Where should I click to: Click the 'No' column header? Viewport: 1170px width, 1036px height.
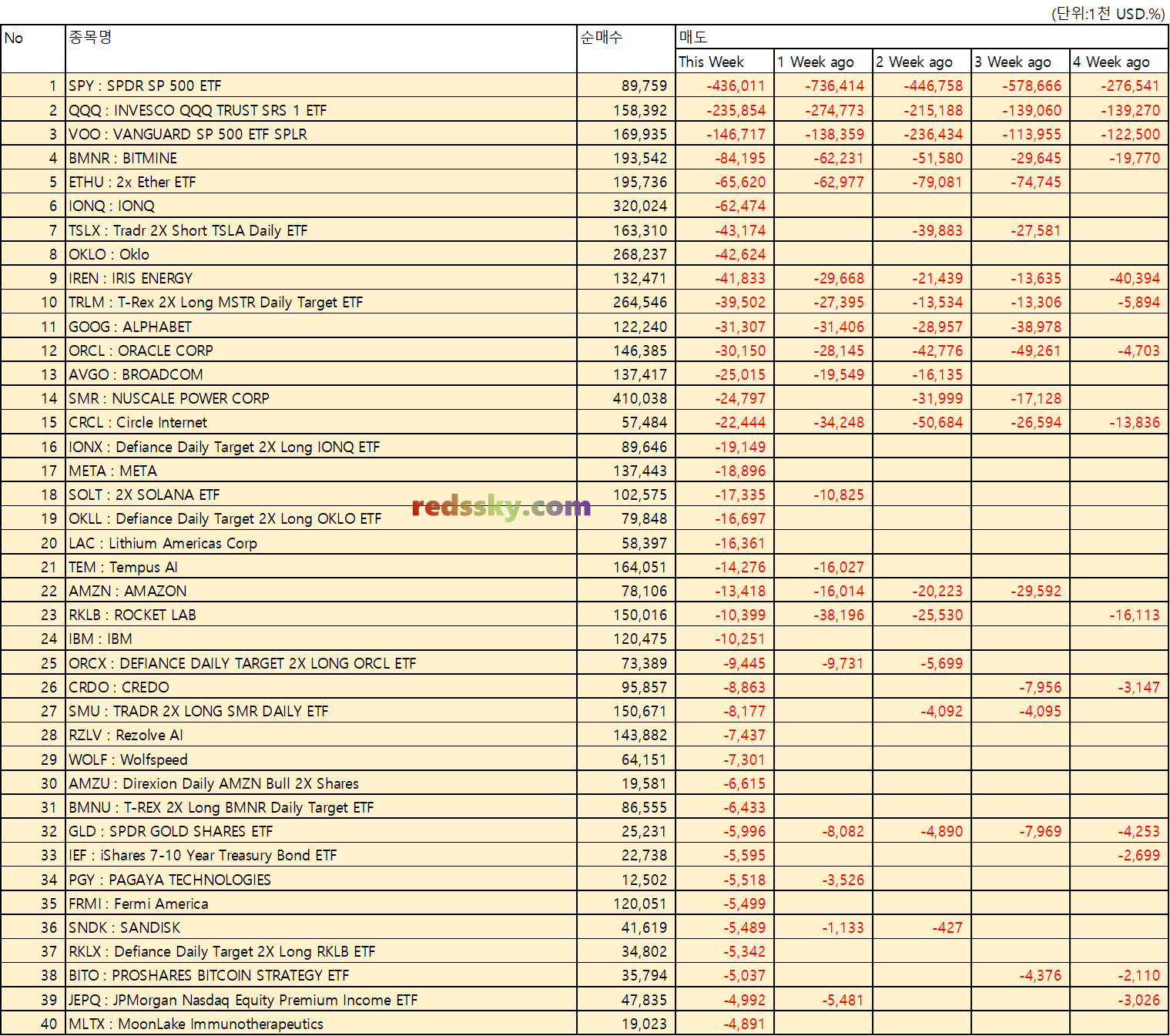(x=33, y=49)
